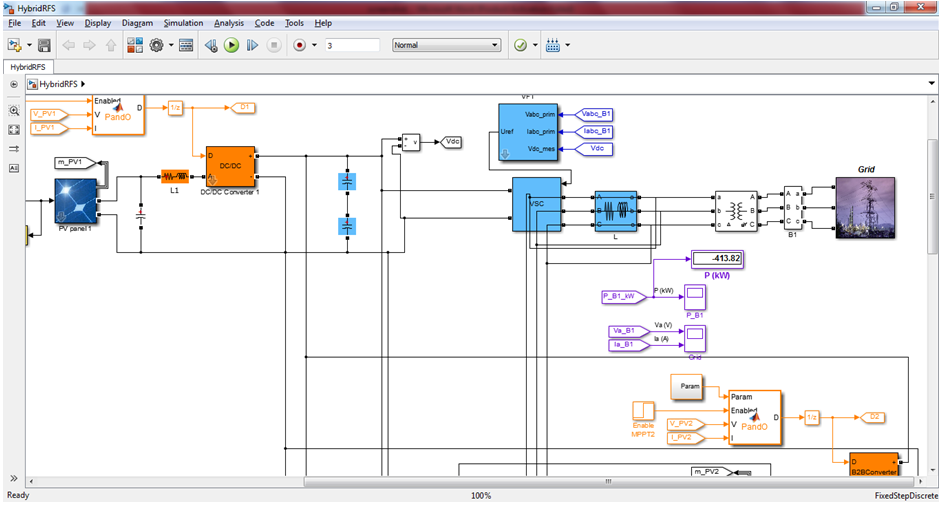Click the vertical scrollbar thumb
Screen dimensions: 941x505
point(932,196)
